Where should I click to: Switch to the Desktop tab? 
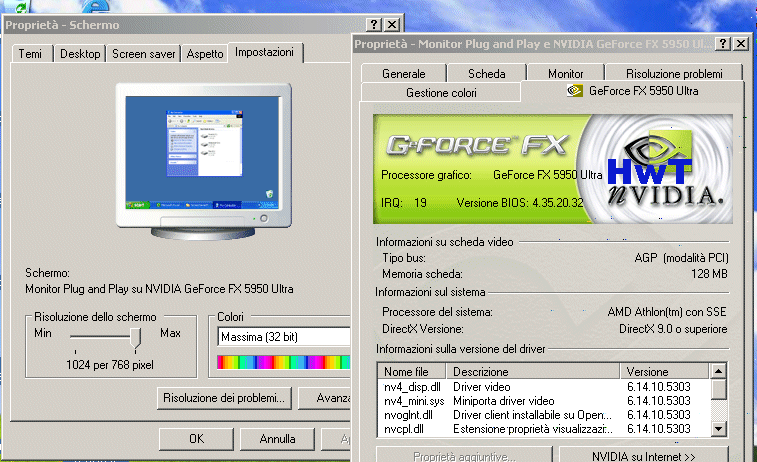[x=80, y=54]
